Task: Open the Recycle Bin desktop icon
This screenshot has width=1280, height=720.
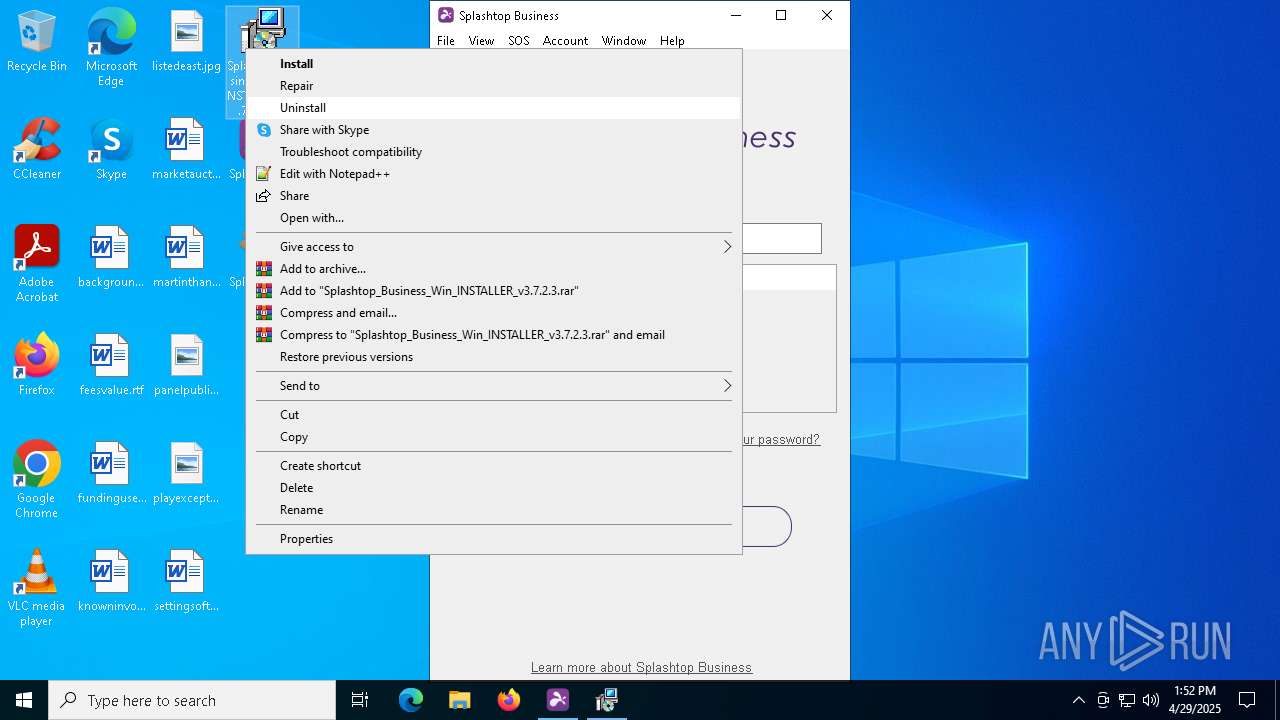Action: [37, 42]
